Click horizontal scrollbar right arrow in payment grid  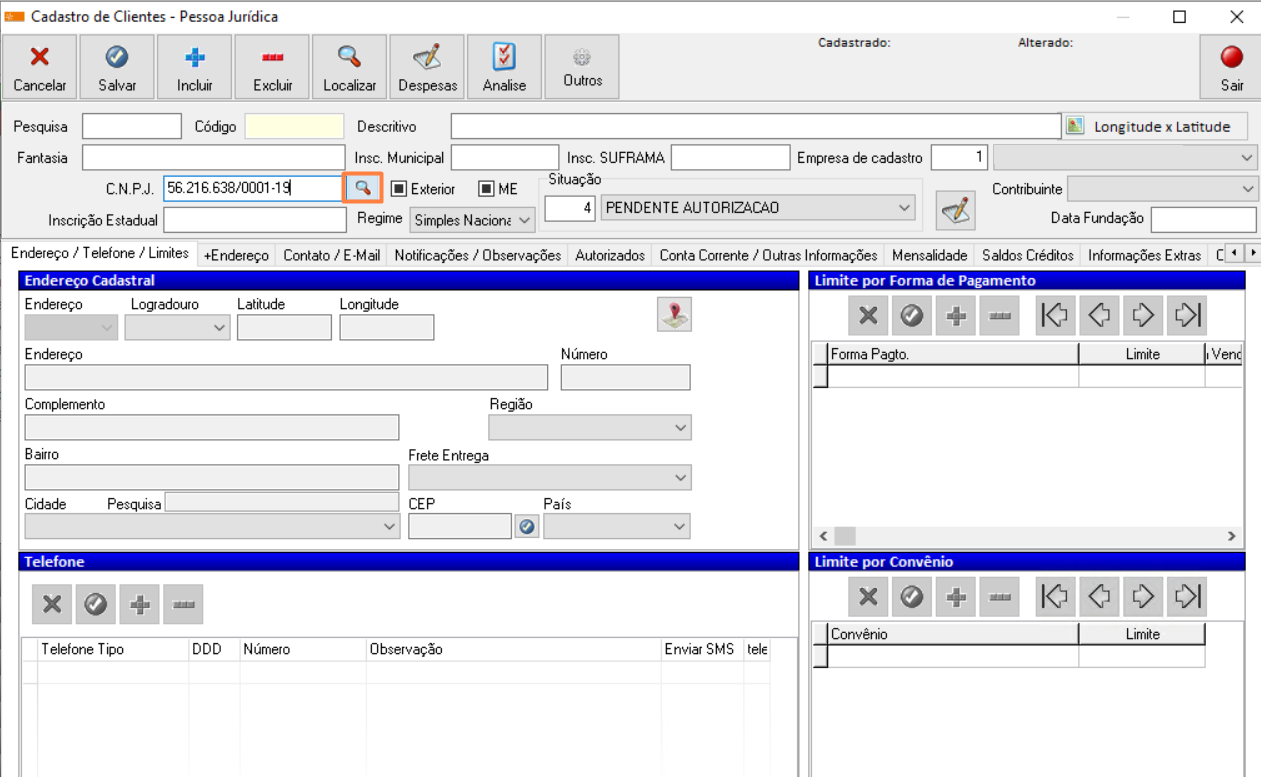click(x=1232, y=536)
